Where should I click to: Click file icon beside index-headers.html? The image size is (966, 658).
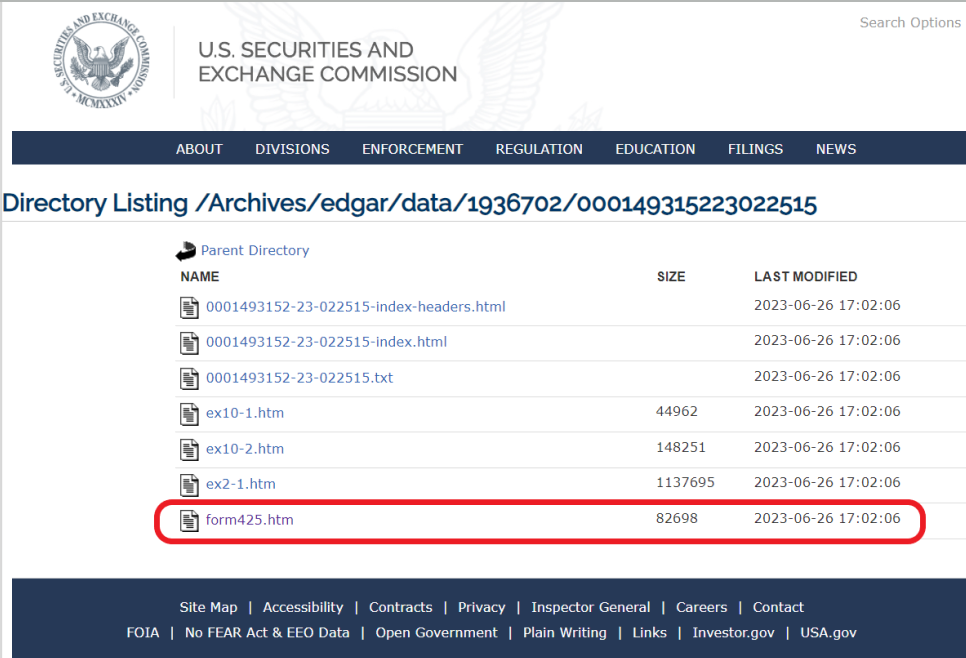coord(189,307)
